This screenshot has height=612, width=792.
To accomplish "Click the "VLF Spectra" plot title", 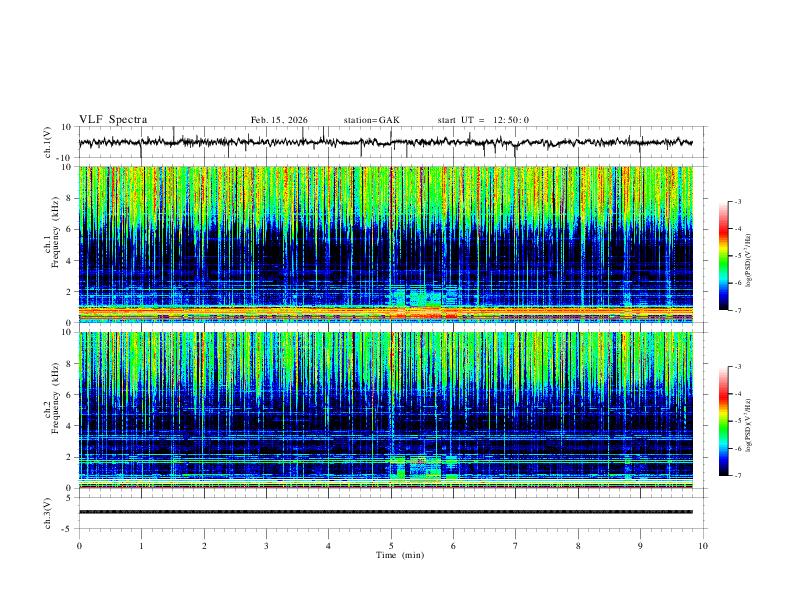I will [113, 120].
